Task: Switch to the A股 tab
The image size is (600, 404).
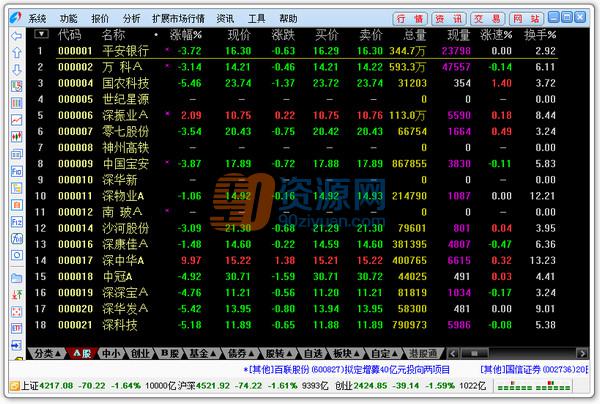Action: [82, 354]
